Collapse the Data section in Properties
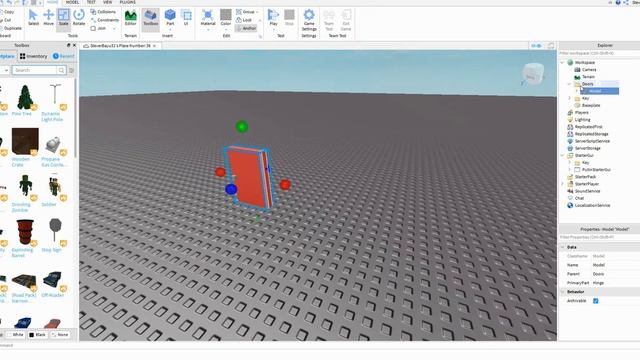The image size is (640, 360). (x=563, y=247)
